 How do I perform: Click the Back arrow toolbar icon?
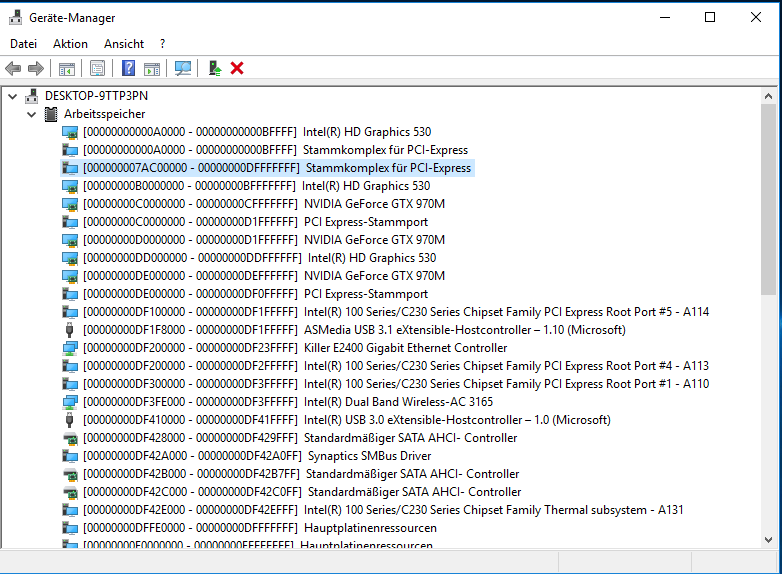[13, 68]
